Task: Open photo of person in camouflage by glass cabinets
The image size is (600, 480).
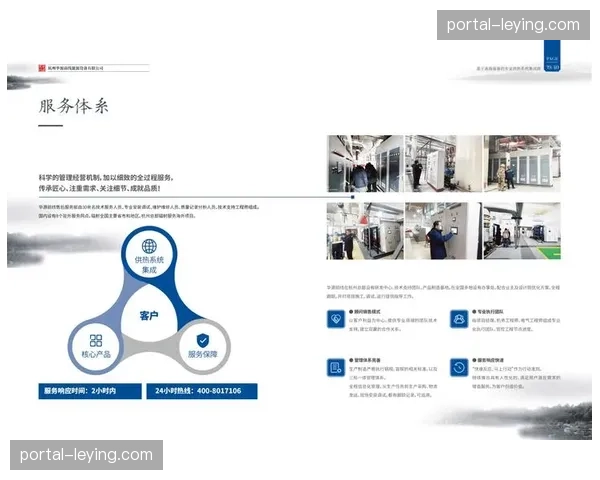Action: (x=522, y=163)
